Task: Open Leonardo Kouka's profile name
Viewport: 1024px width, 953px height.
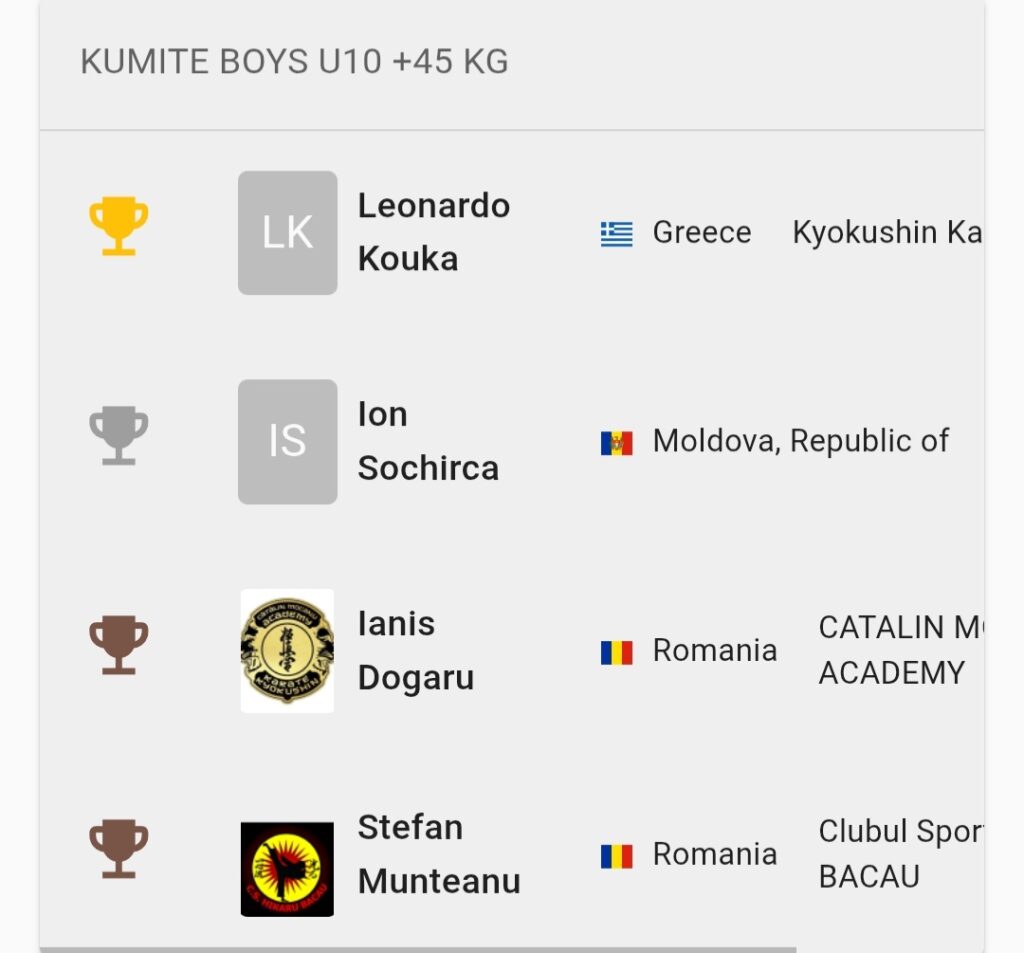Action: pyautogui.click(x=434, y=233)
